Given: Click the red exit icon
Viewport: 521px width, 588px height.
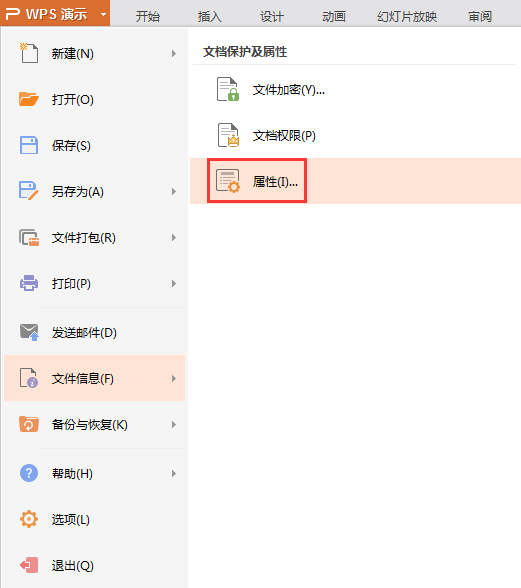Looking at the screenshot, I should [29, 565].
